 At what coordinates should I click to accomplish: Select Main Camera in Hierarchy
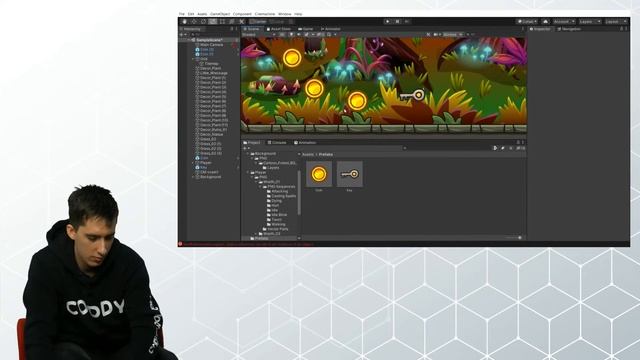(211, 44)
